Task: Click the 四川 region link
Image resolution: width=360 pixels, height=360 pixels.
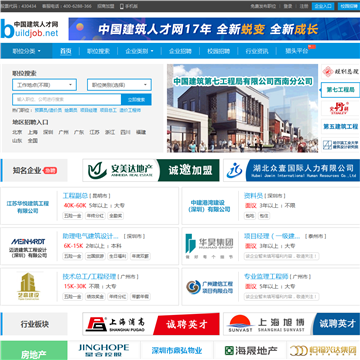Action: [x=125, y=132]
